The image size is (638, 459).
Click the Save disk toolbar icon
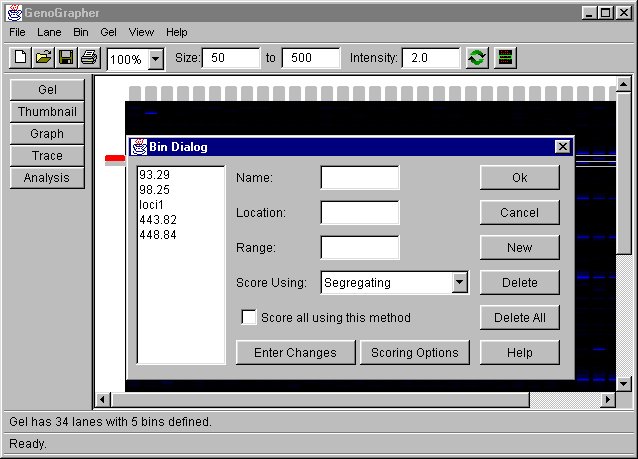66,58
